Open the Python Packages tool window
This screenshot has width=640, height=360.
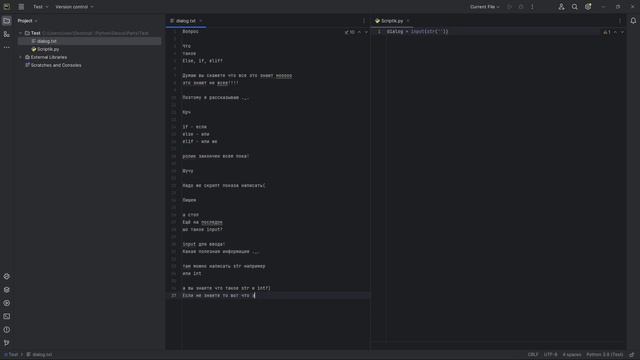[x=7, y=277]
